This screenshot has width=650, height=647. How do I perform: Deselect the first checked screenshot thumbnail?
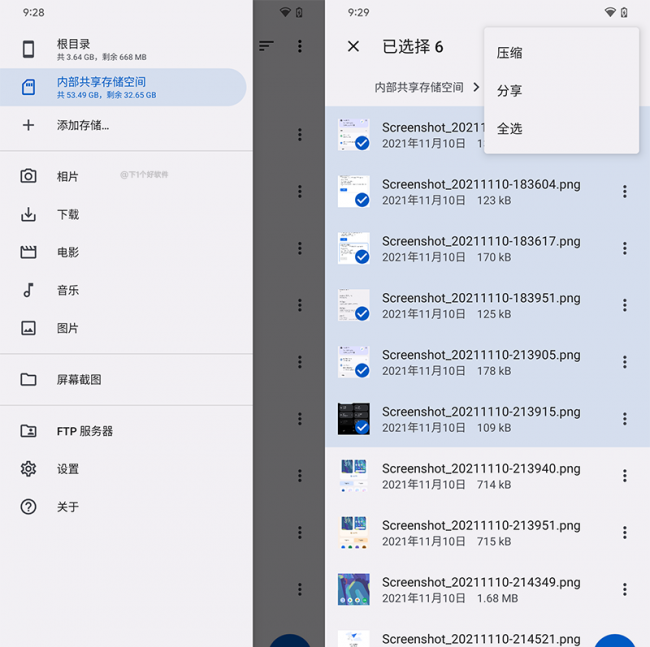pos(354,134)
